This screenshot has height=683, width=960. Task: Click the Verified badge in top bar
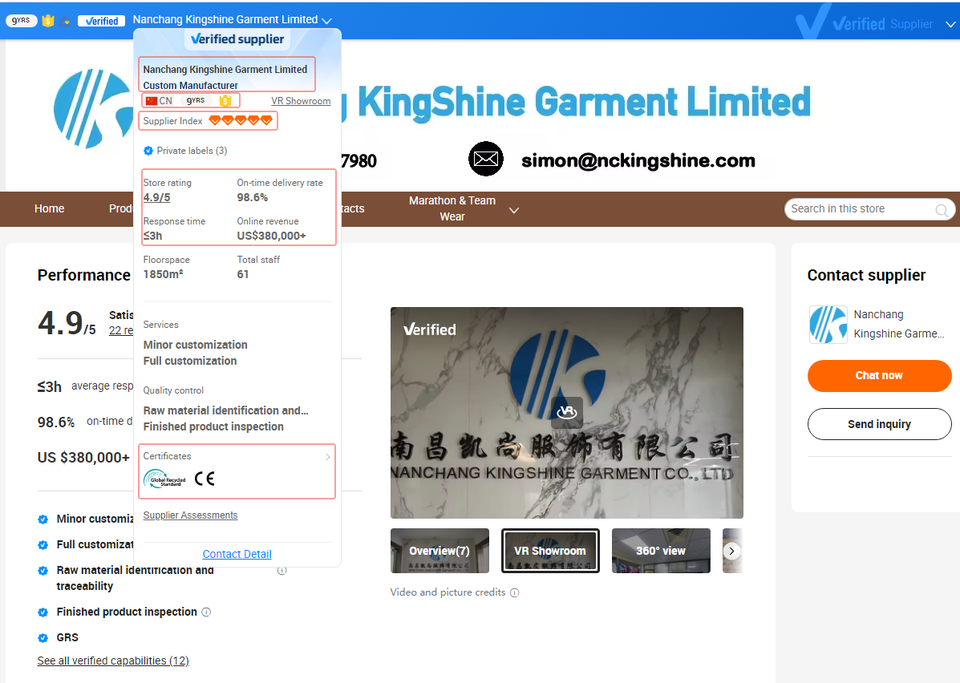coord(102,21)
